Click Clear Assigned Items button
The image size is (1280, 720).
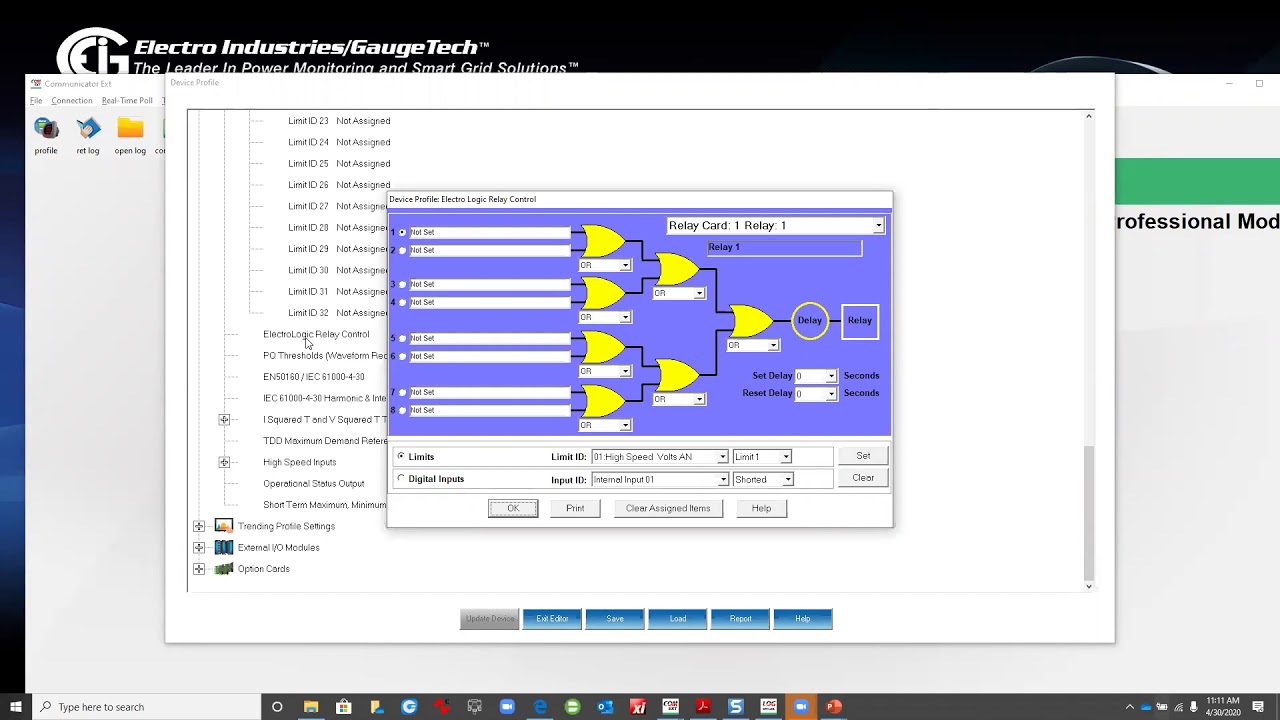click(668, 508)
